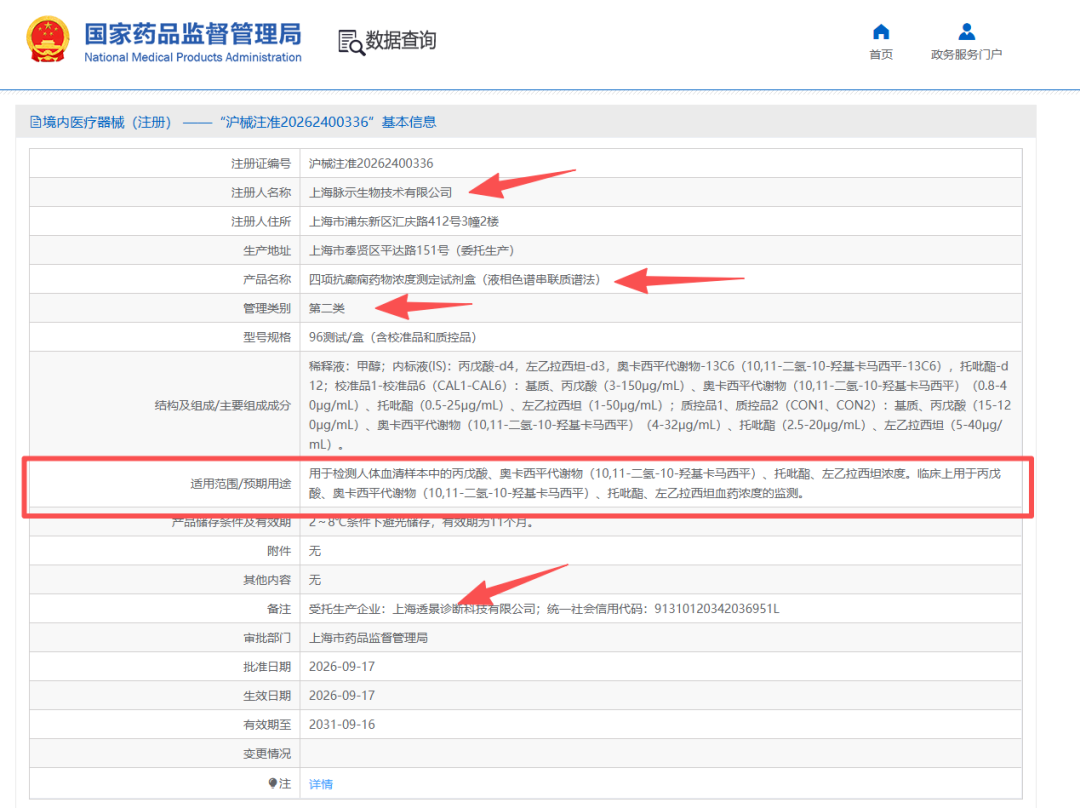Click the 型号规格 label
Viewport: 1080px width, 808px height.
tap(267, 337)
